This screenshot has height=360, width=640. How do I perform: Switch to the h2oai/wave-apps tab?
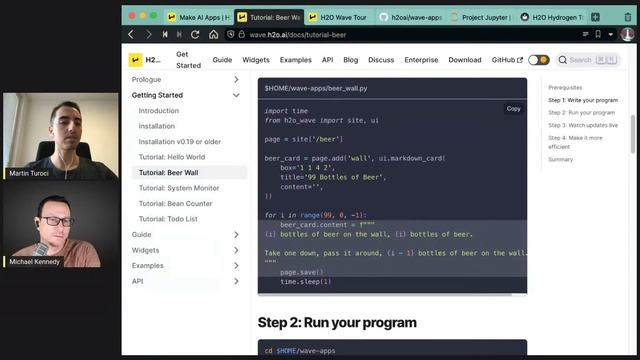click(410, 17)
